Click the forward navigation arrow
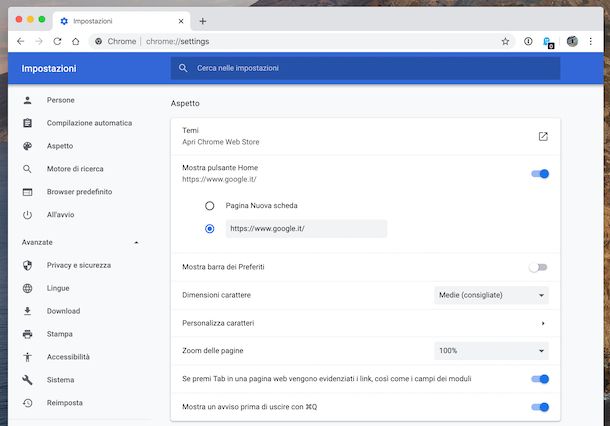The height and width of the screenshot is (426, 610). pos(39,41)
